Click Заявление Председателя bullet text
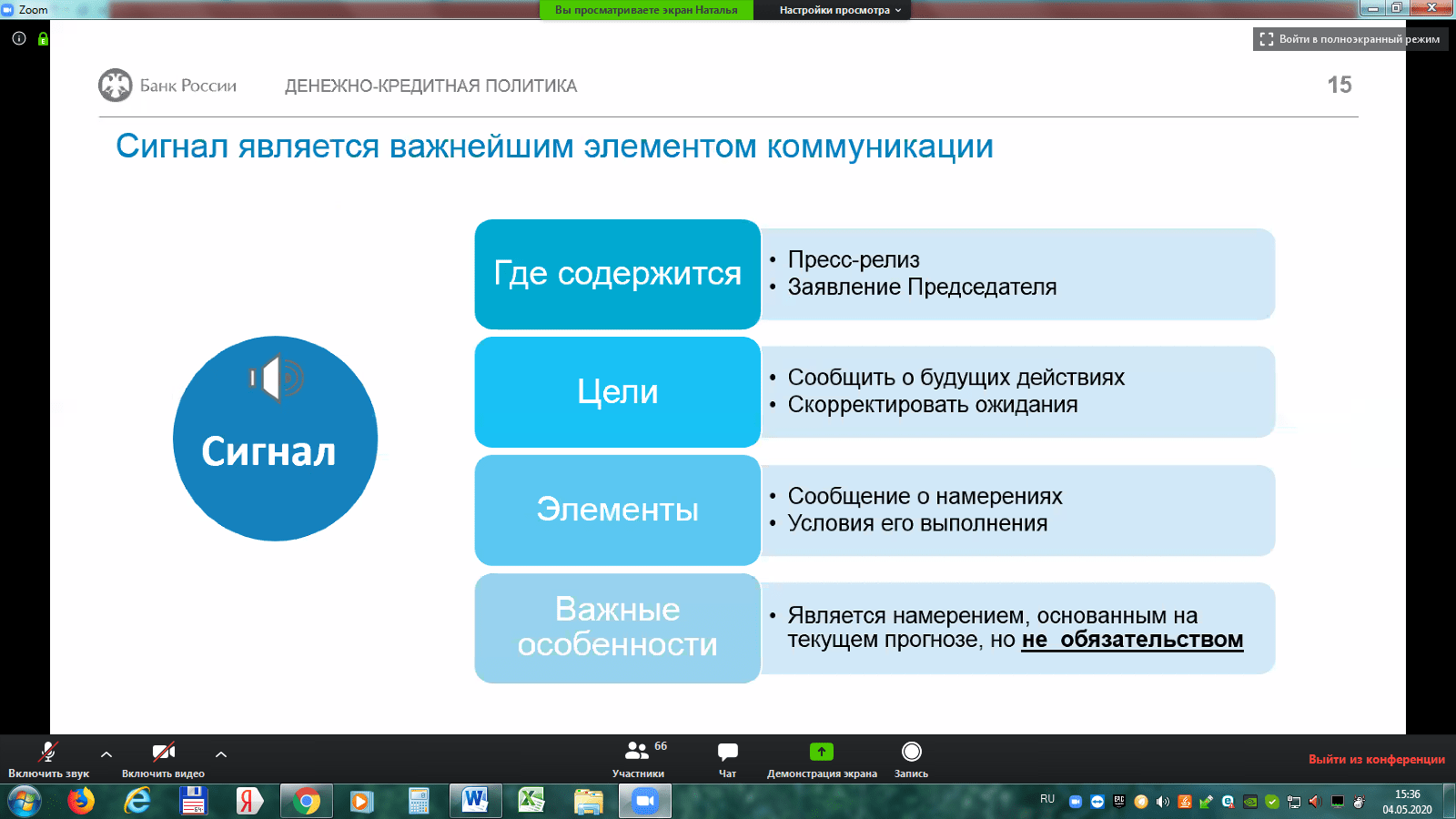This screenshot has width=1456, height=819. click(x=922, y=287)
